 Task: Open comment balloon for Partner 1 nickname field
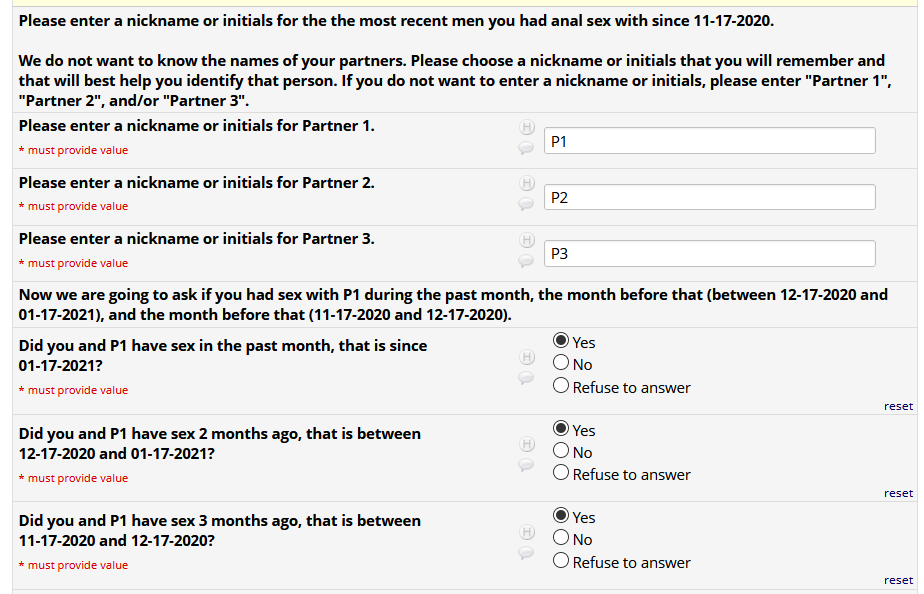[526, 148]
